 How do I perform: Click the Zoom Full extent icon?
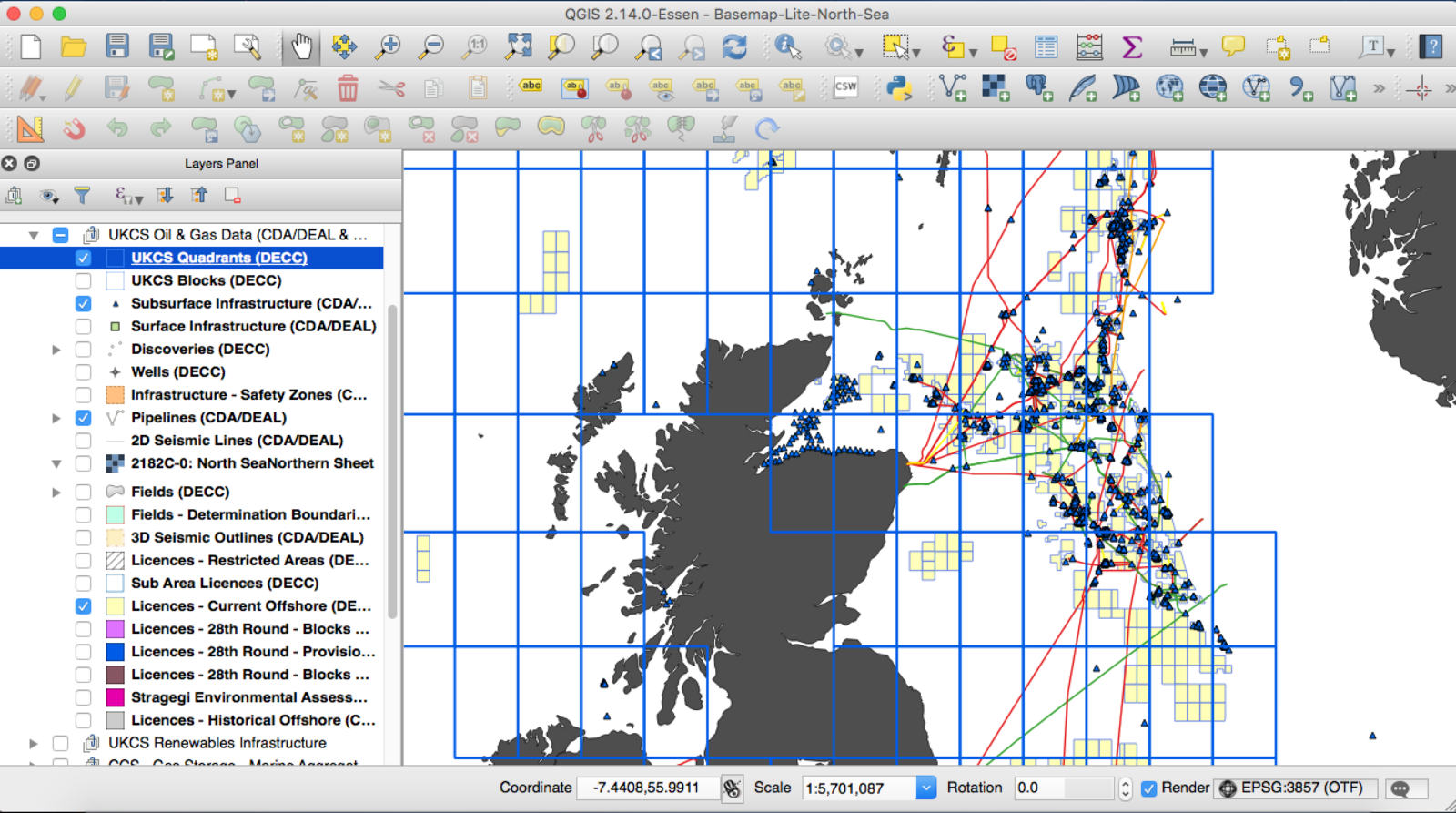pyautogui.click(x=519, y=46)
